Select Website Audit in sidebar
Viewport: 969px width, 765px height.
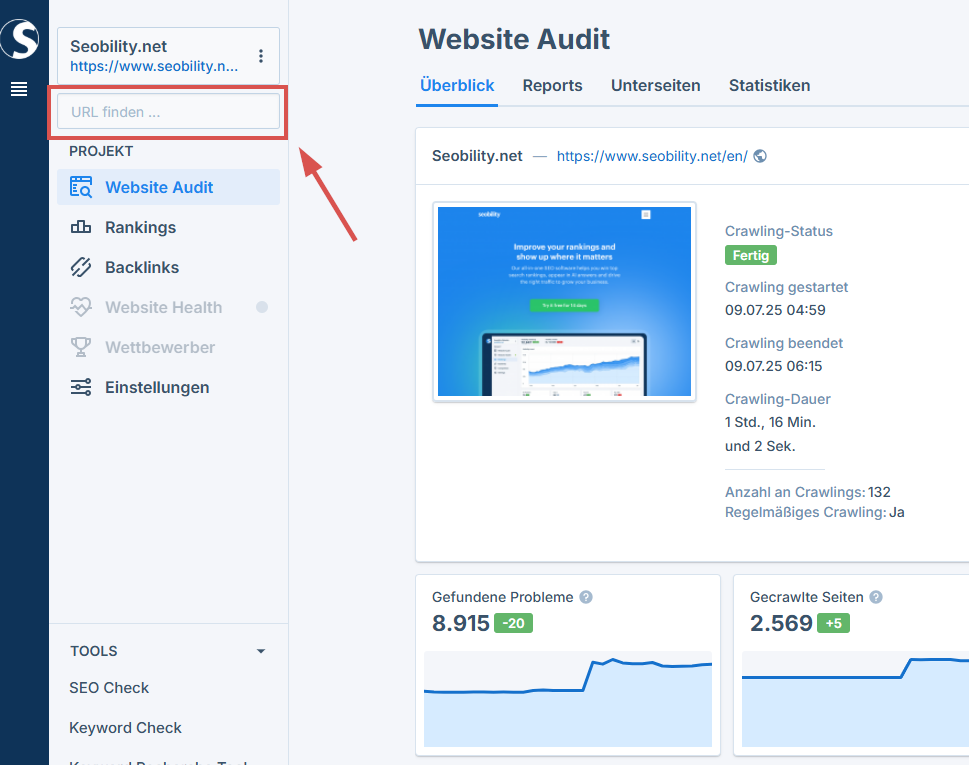point(168,187)
